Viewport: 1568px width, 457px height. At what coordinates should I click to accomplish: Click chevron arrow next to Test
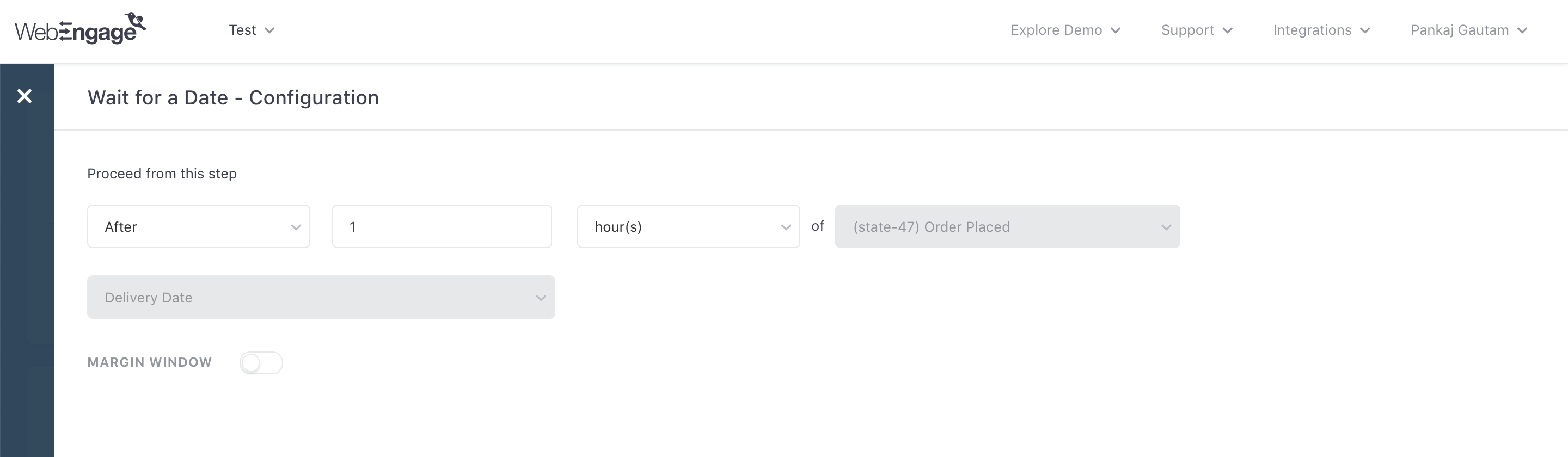tap(269, 30)
